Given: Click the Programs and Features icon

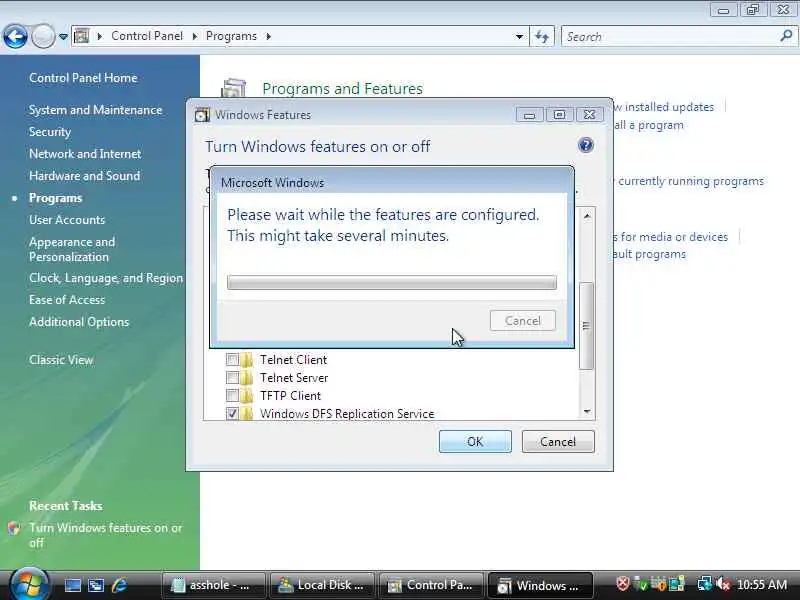Looking at the screenshot, I should click(234, 88).
